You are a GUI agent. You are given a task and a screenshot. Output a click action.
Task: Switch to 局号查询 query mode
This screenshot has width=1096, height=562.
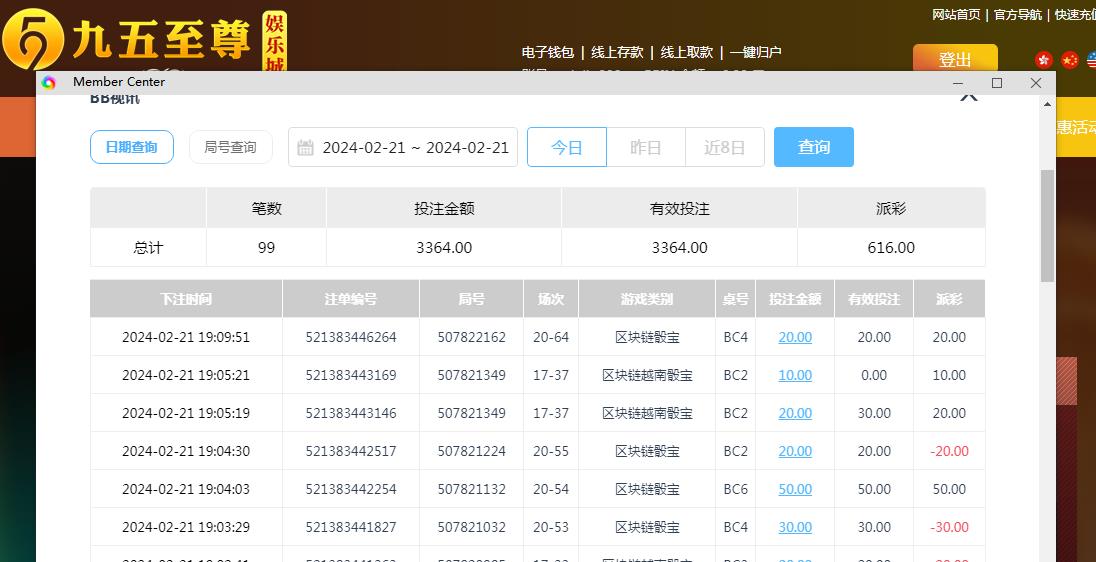pyautogui.click(x=230, y=147)
